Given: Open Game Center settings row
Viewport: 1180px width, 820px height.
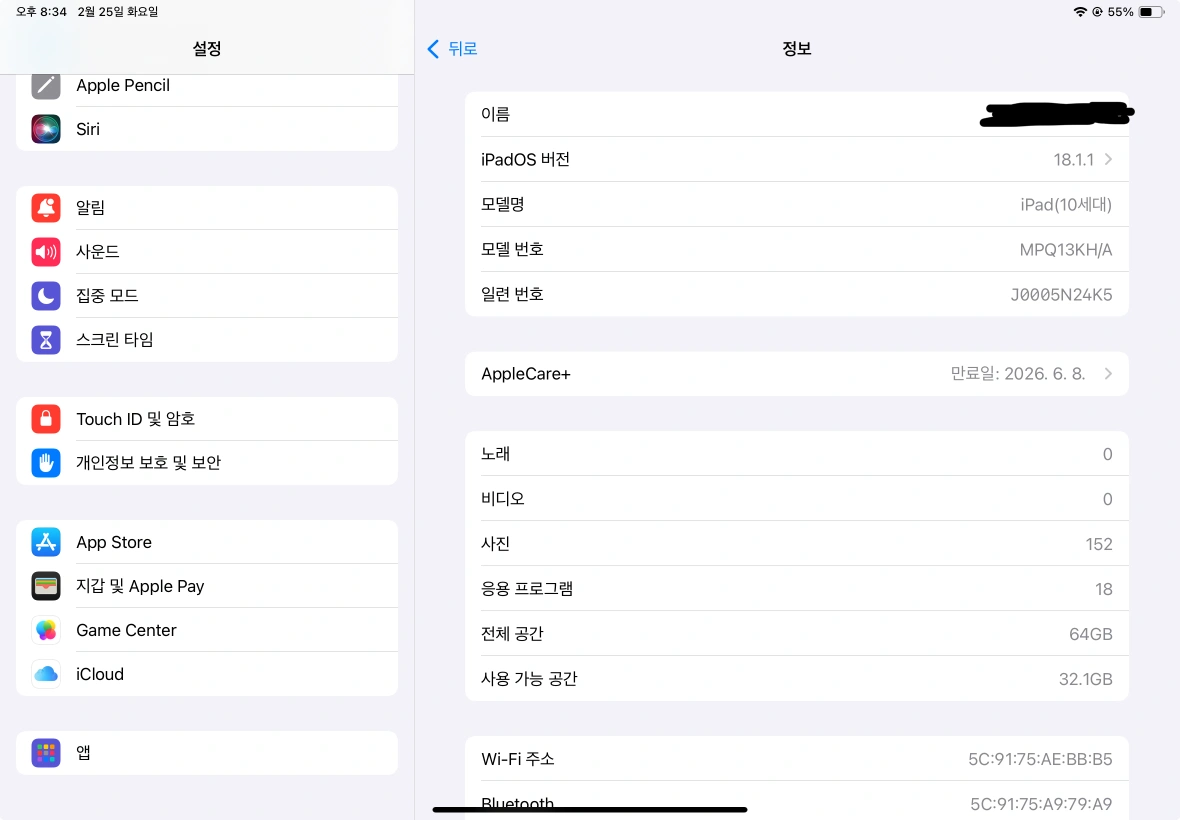Looking at the screenshot, I should pos(207,630).
